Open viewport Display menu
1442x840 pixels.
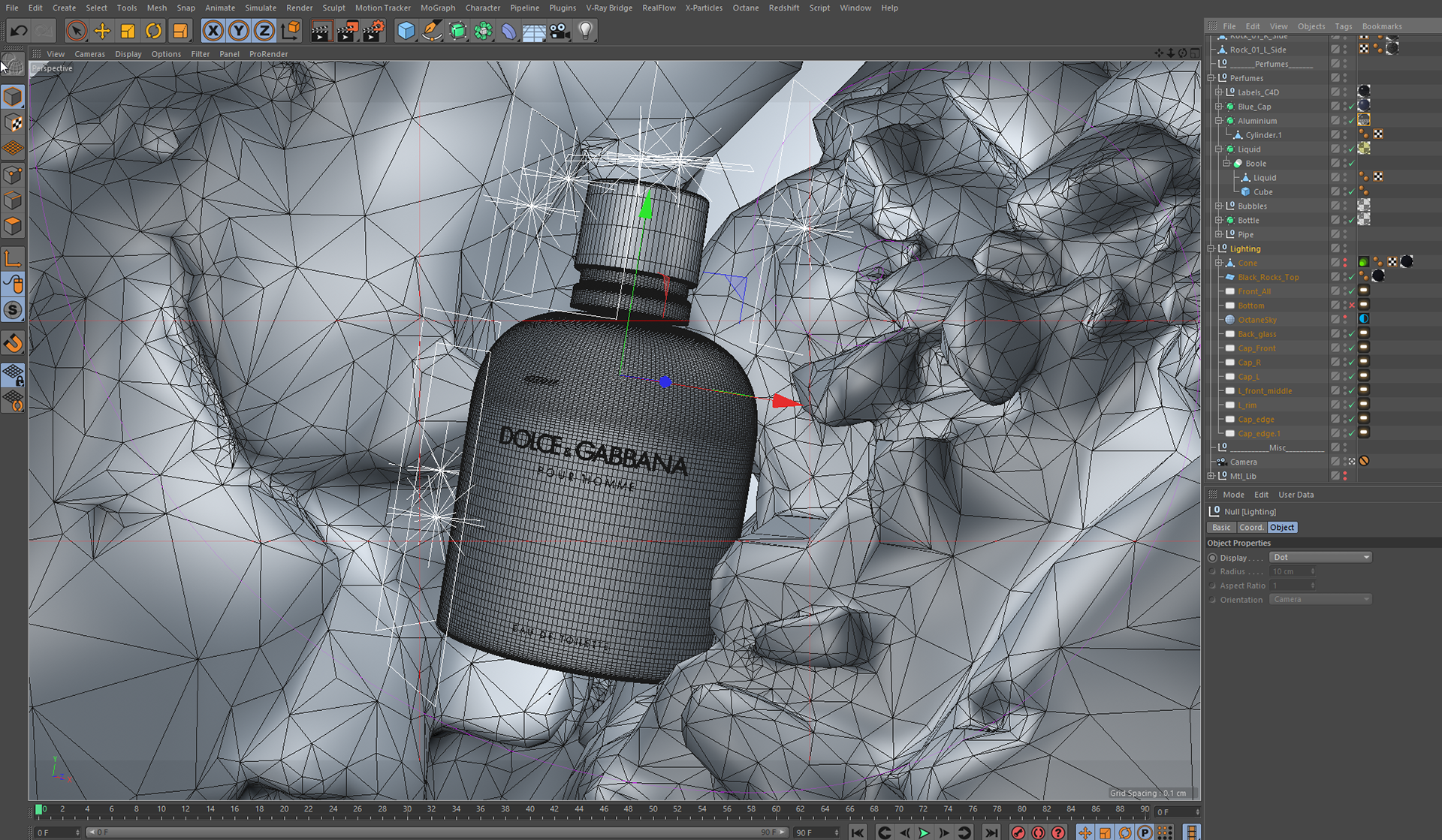pyautogui.click(x=128, y=54)
